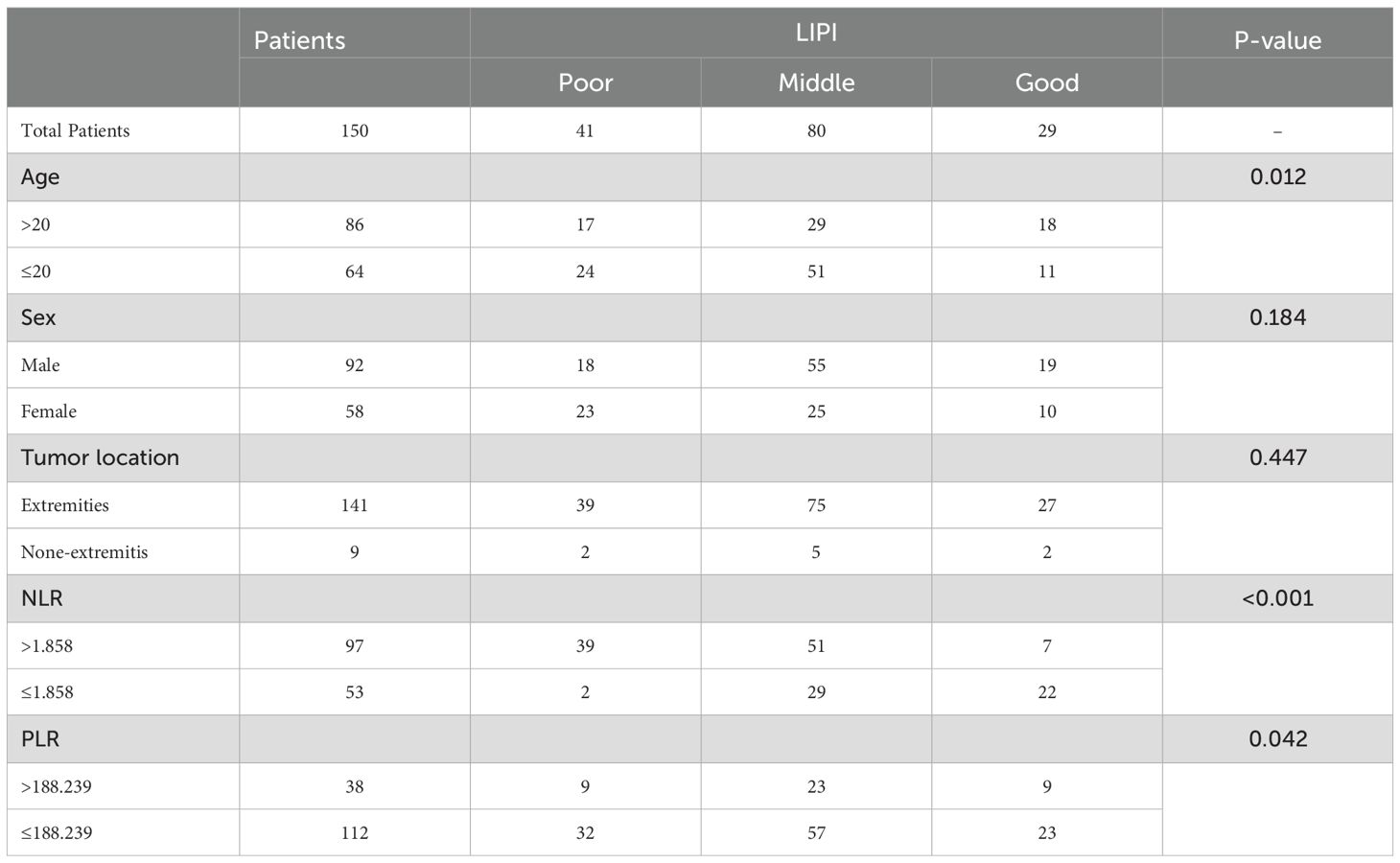Click the Sex section row label
This screenshot has width=1400, height=863.
coord(38,317)
